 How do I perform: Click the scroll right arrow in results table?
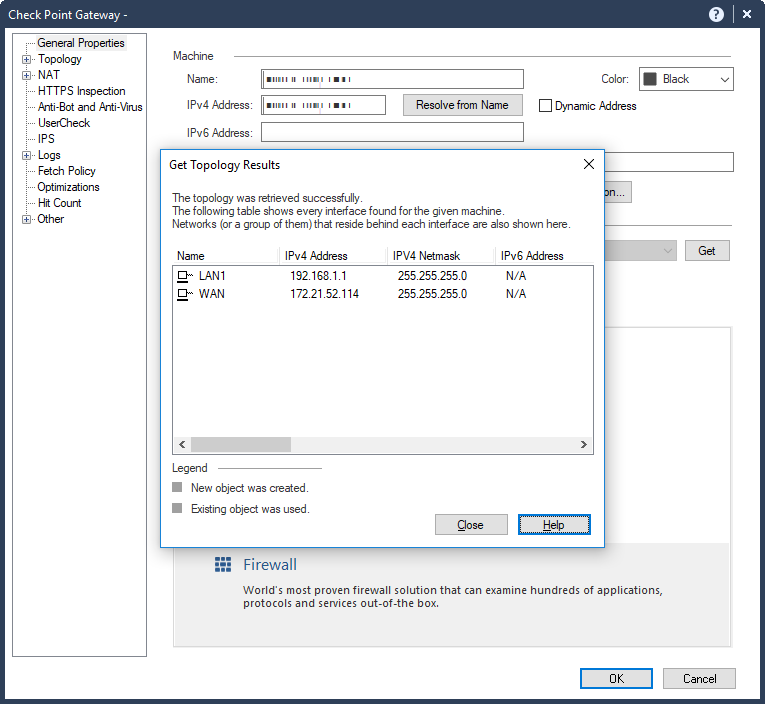[x=586, y=444]
